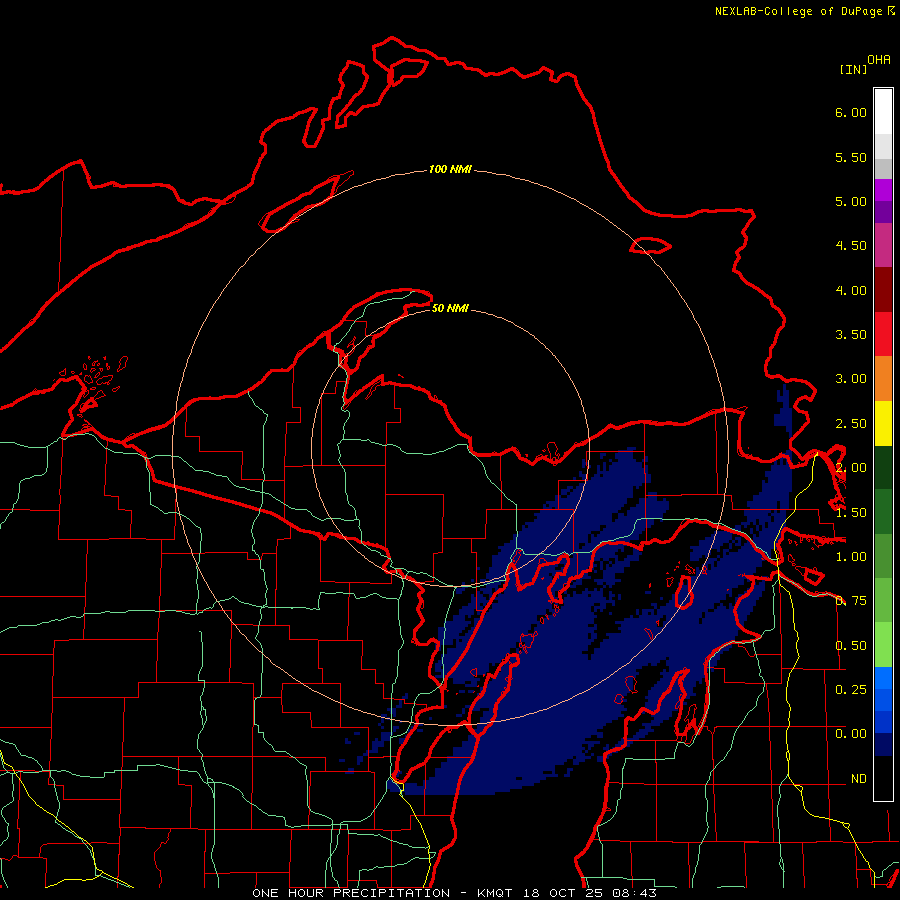900x900 pixels.
Task: Select the 0.00 legend value
Action: click(x=851, y=734)
